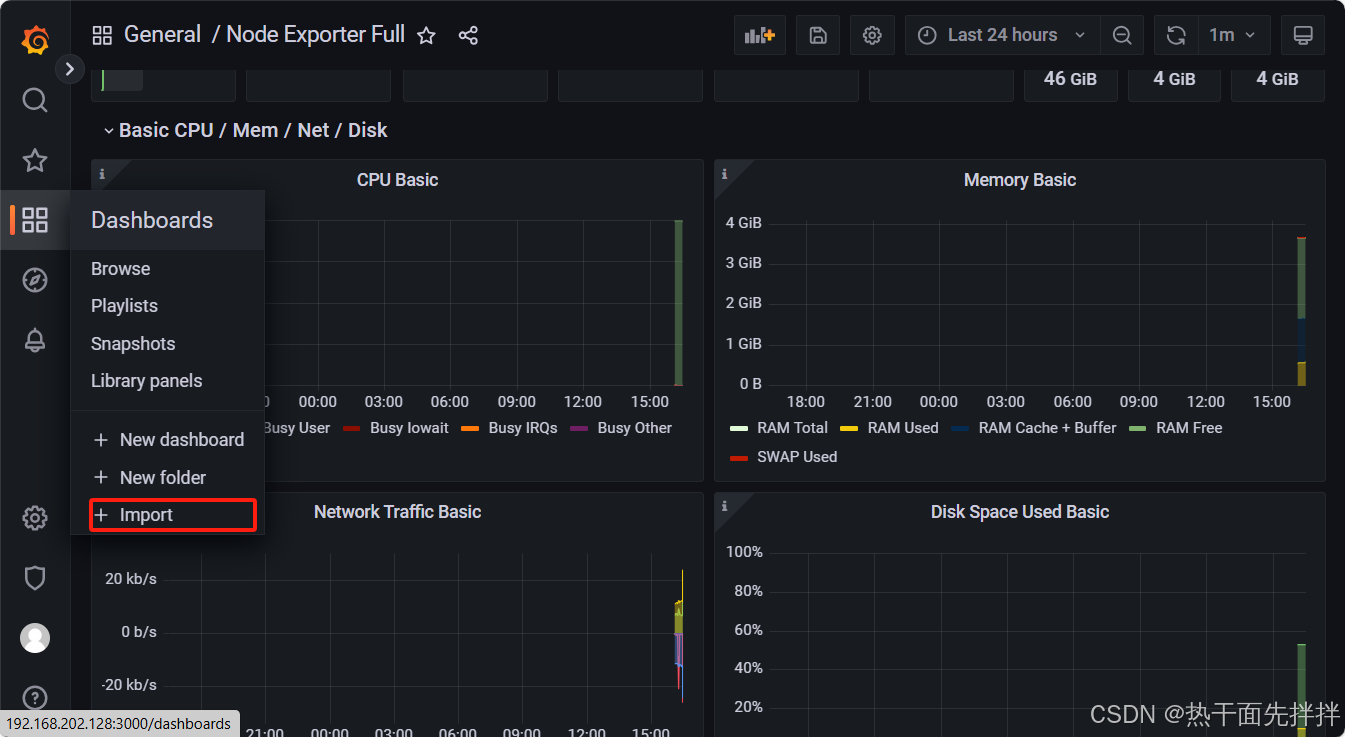Open the Search dashboards magnifier icon
This screenshot has height=737, width=1345.
(x=35, y=100)
